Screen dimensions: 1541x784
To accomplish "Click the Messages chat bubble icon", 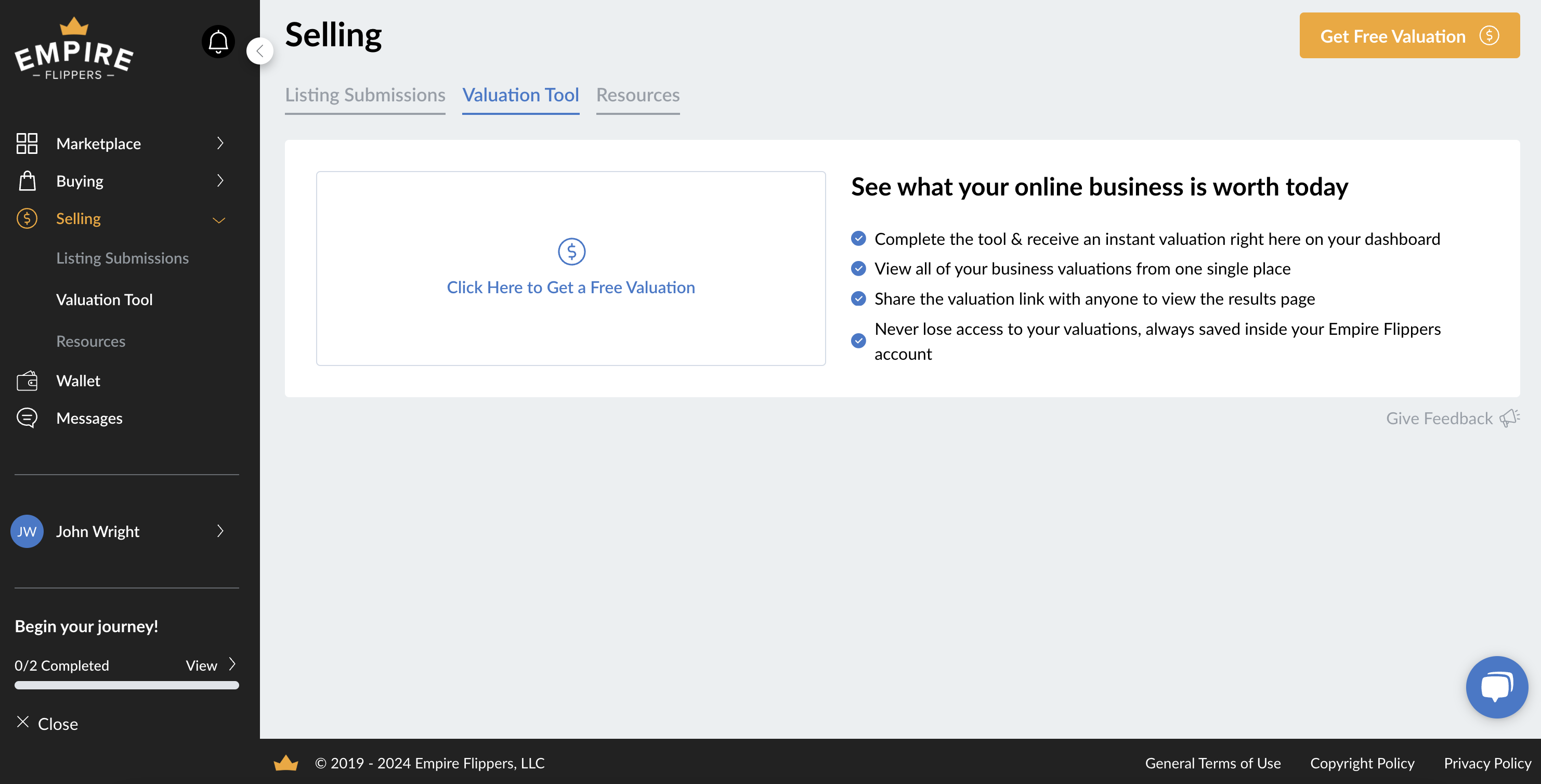I will 27,418.
